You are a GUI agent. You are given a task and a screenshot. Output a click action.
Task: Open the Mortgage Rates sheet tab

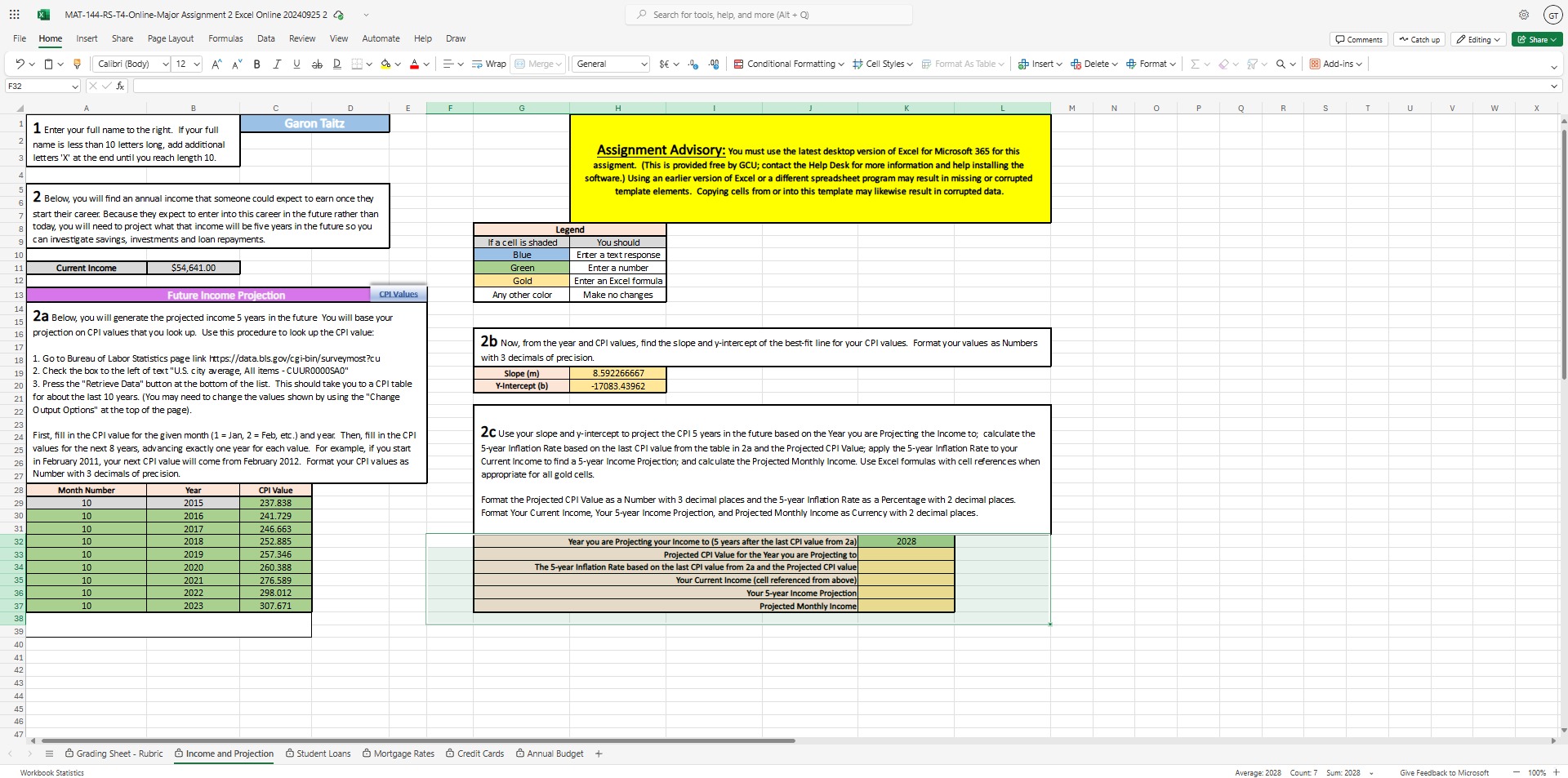point(398,754)
